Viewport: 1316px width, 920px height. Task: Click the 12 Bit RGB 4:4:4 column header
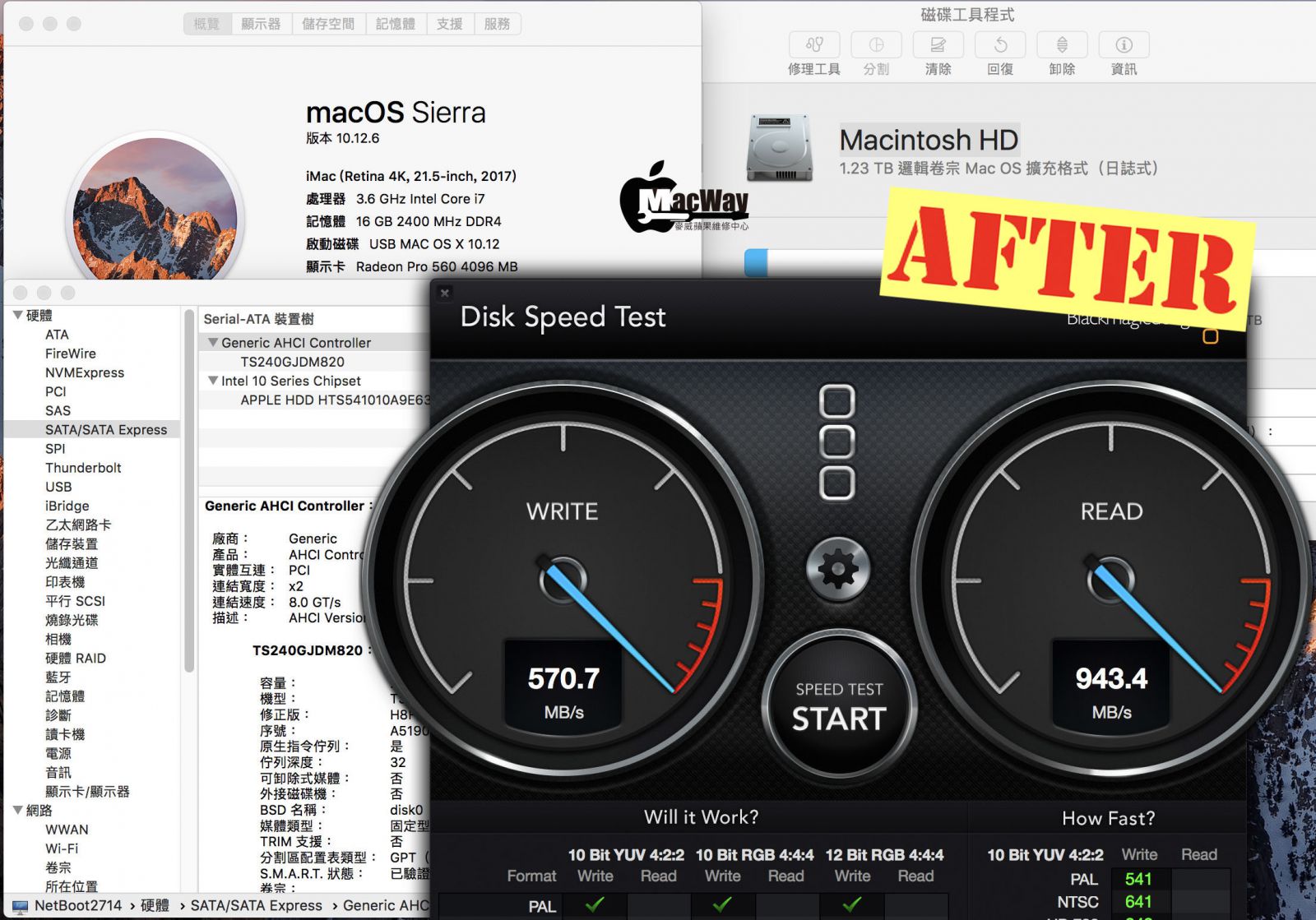(884, 855)
